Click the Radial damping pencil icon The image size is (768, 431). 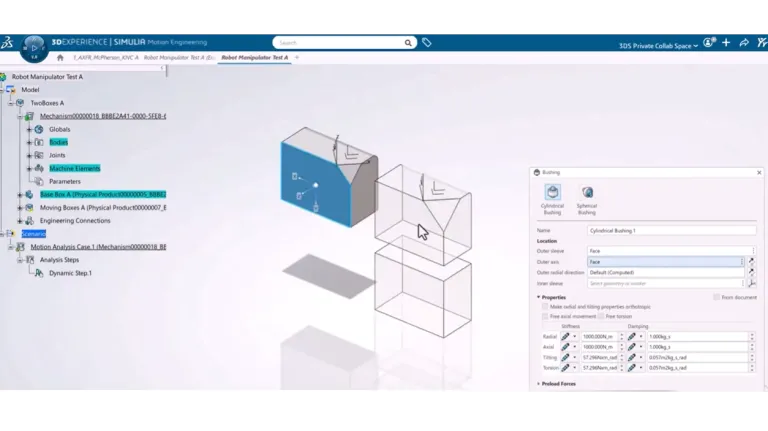[x=632, y=336]
